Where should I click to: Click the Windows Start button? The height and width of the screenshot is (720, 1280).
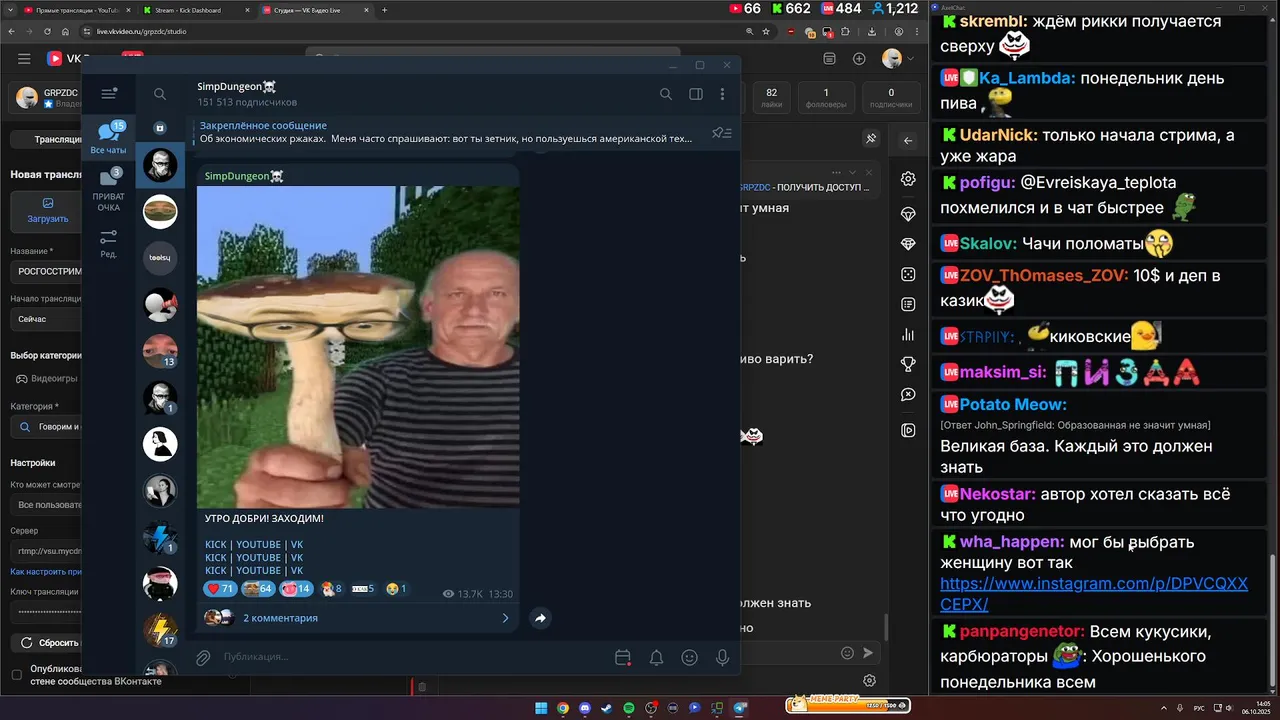pos(541,708)
